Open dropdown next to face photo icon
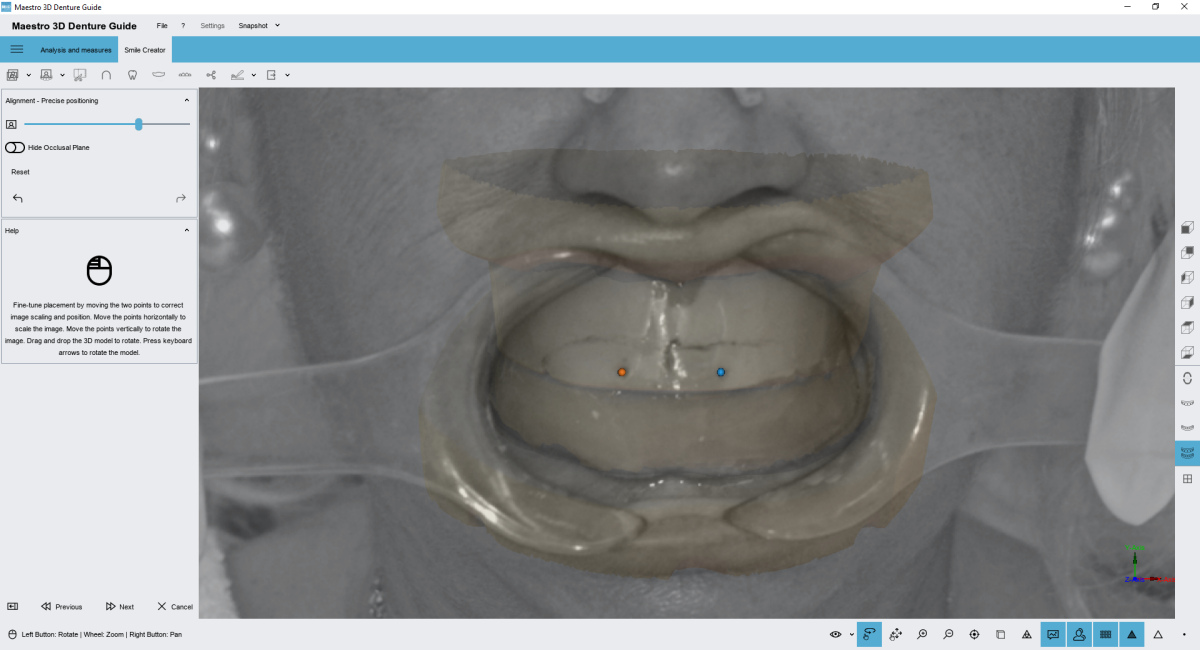Image resolution: width=1200 pixels, height=650 pixels. click(x=62, y=75)
